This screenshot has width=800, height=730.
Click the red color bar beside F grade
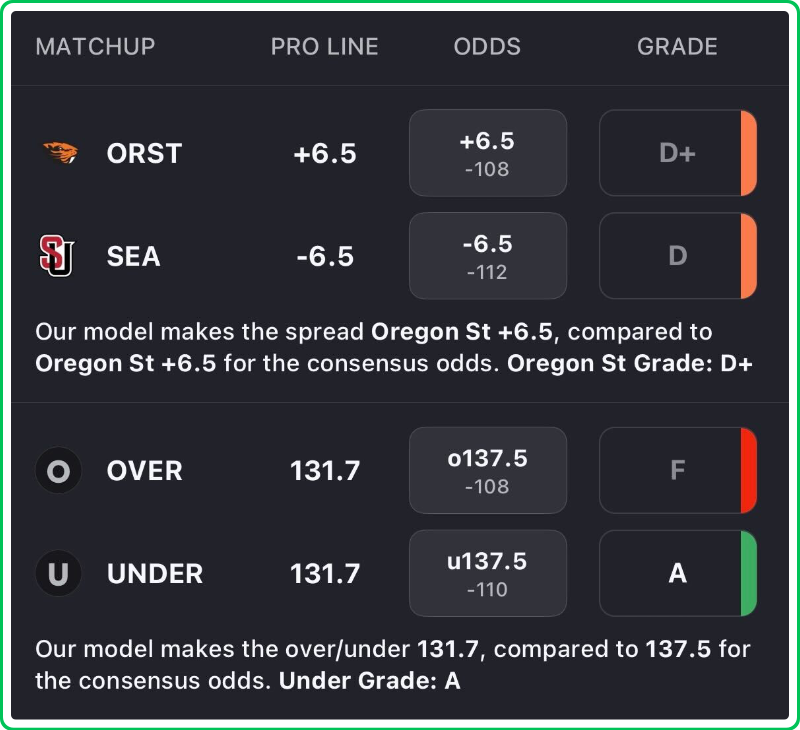click(748, 470)
